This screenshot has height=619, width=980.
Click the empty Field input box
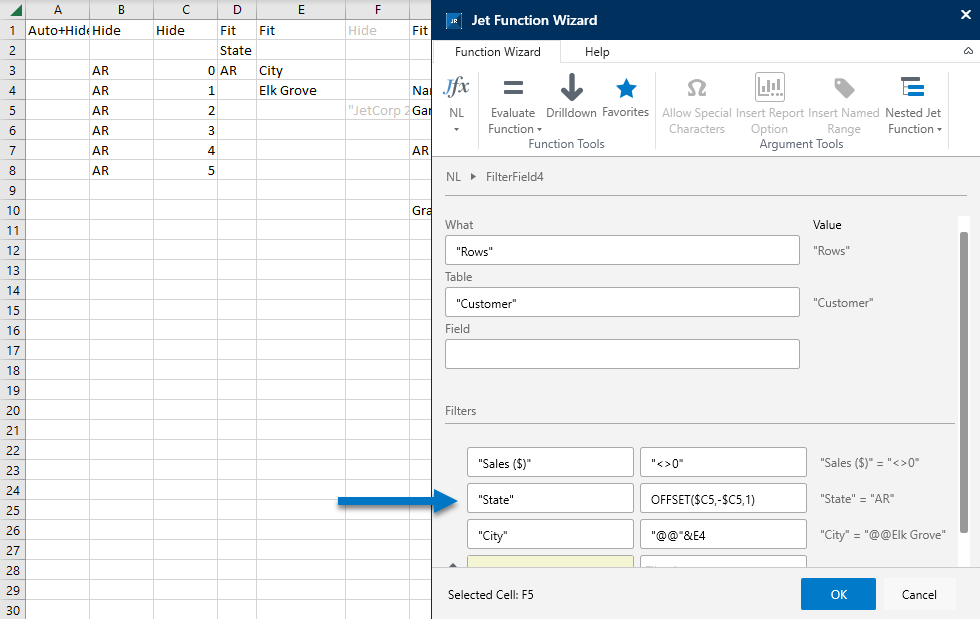[x=622, y=354]
